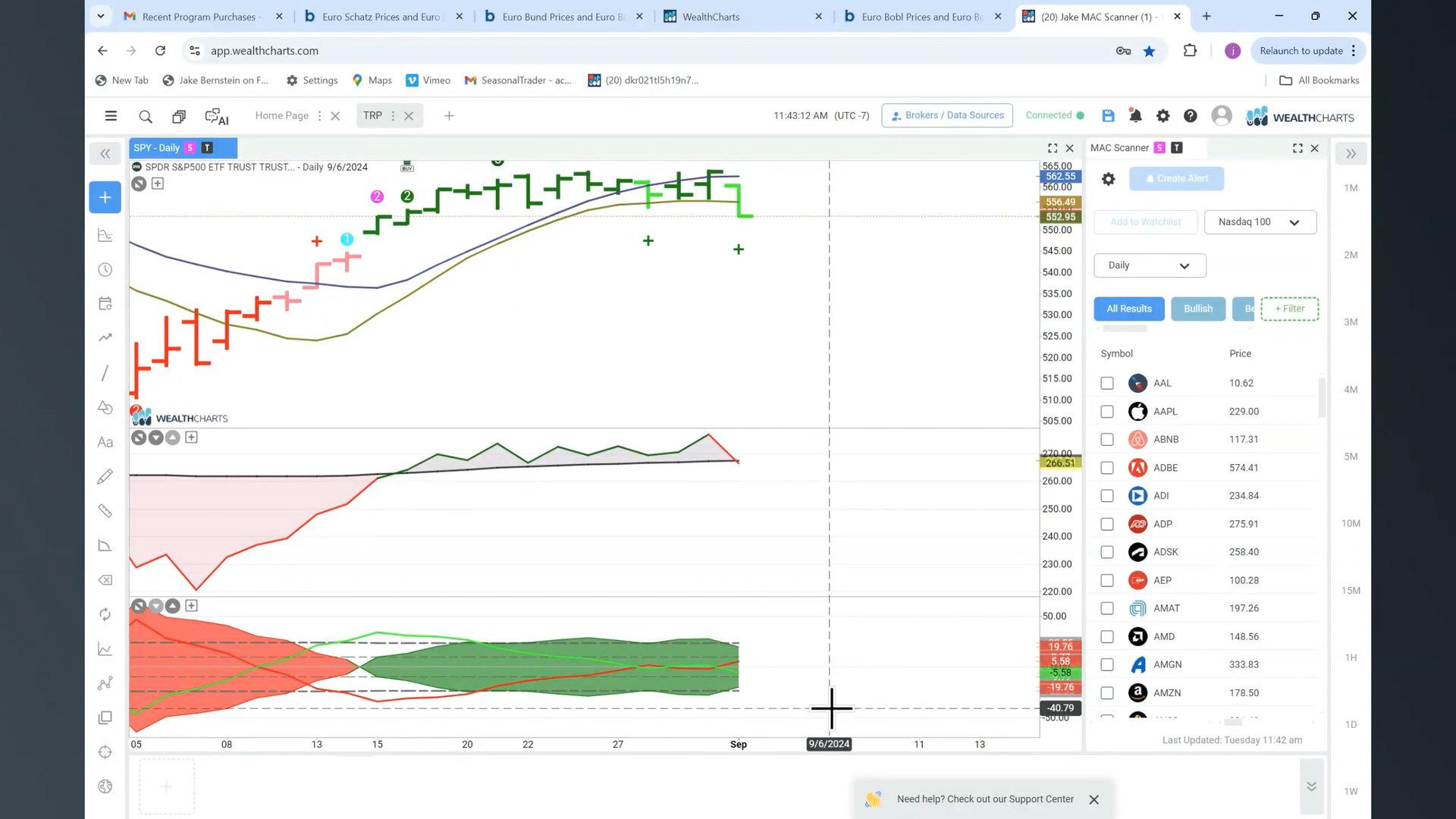
Task: Open the globe icon in left sidebar
Action: pyautogui.click(x=105, y=786)
